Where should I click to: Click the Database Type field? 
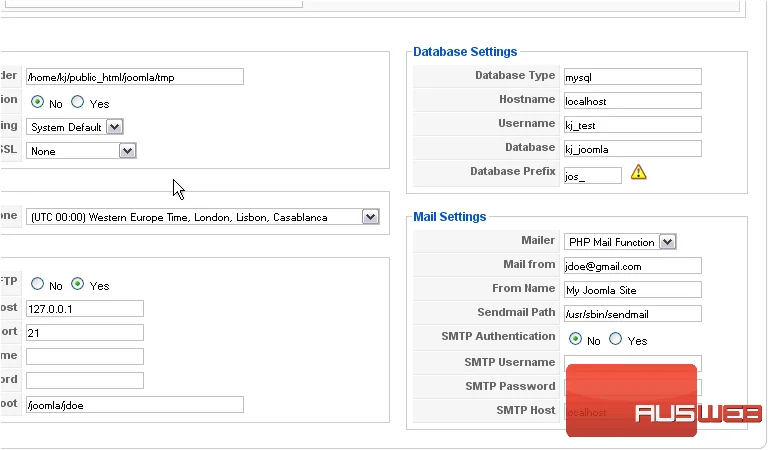pyautogui.click(x=632, y=77)
